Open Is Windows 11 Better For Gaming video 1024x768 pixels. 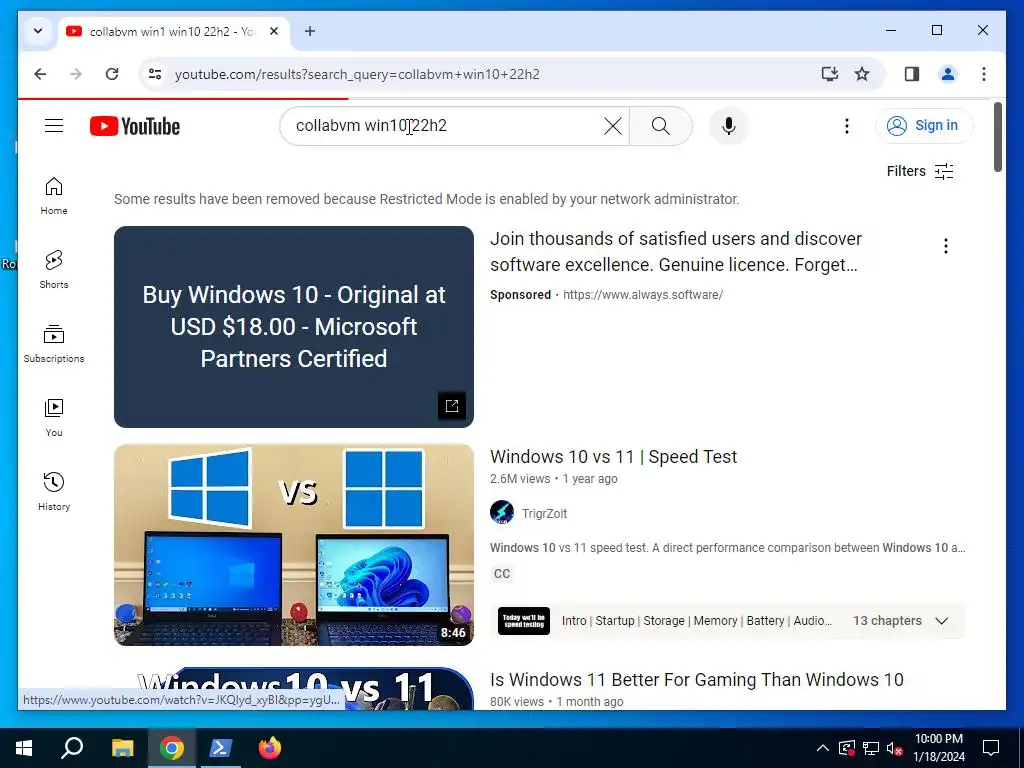(697, 680)
